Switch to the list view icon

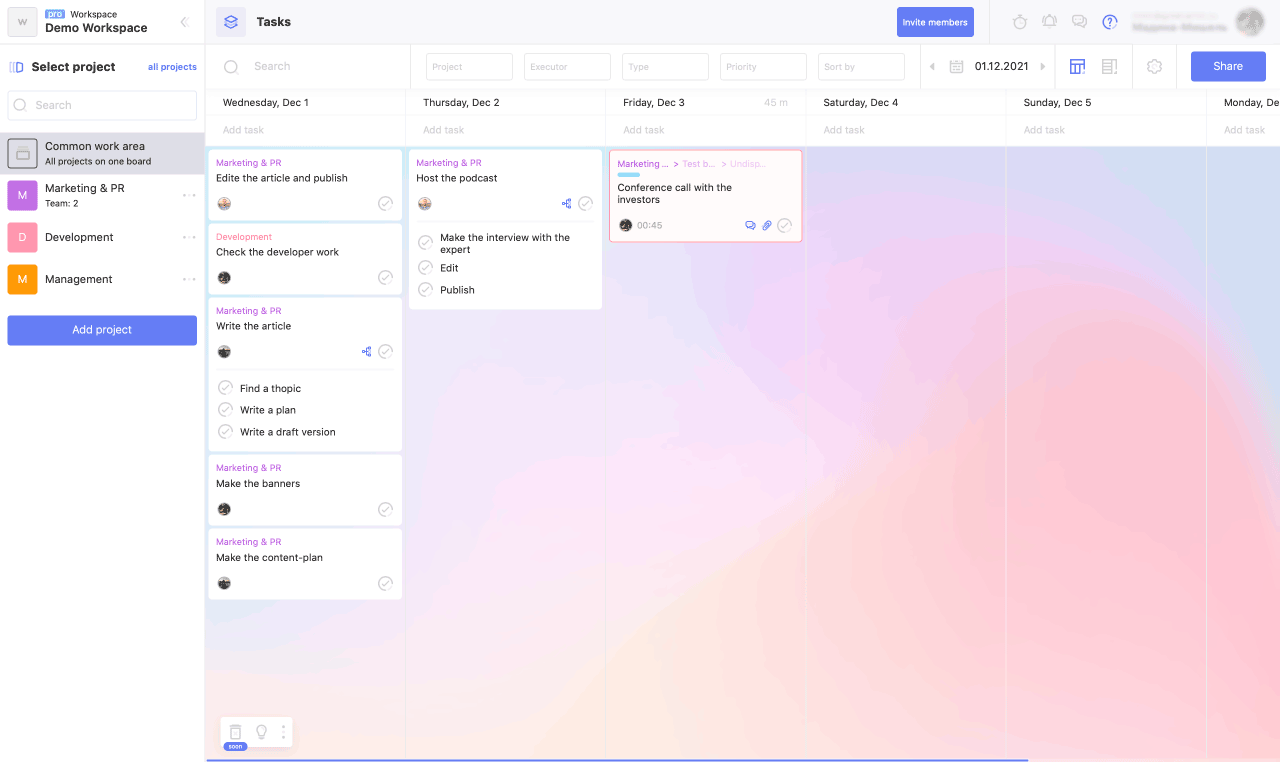[x=1109, y=67]
